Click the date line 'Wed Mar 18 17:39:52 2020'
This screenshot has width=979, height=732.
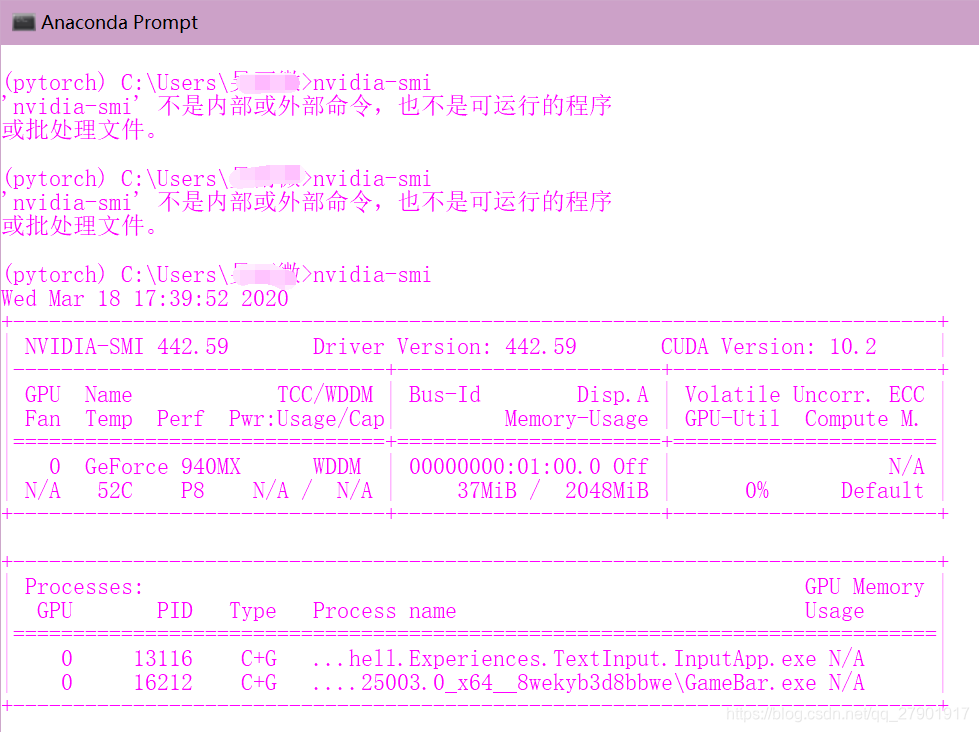point(144,299)
